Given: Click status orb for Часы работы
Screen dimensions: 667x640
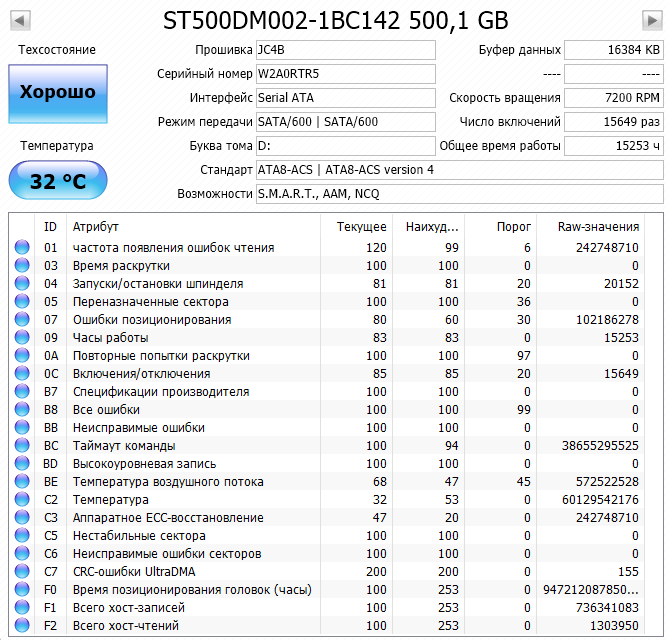Looking at the screenshot, I should 22,337.
